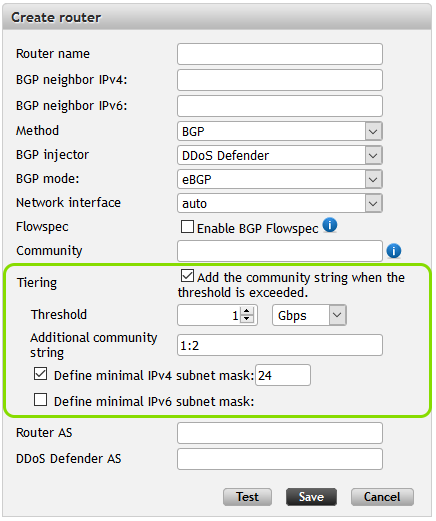
Task: Uncheck Define minimal IPv4 subnet mask
Action: 40,374
